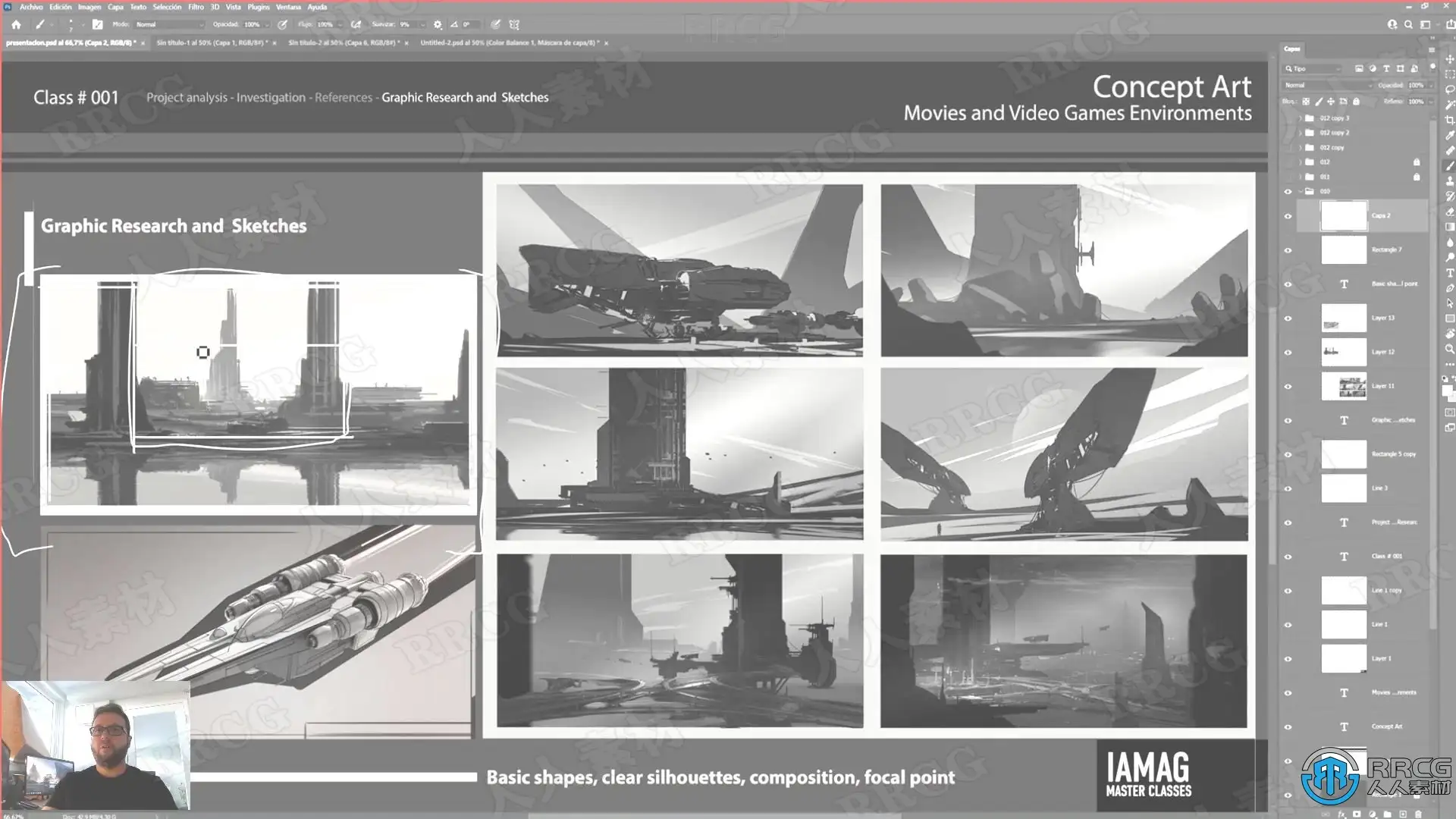Add a layer style with fx icon
The width and height of the screenshot is (1456, 819).
point(1341,814)
